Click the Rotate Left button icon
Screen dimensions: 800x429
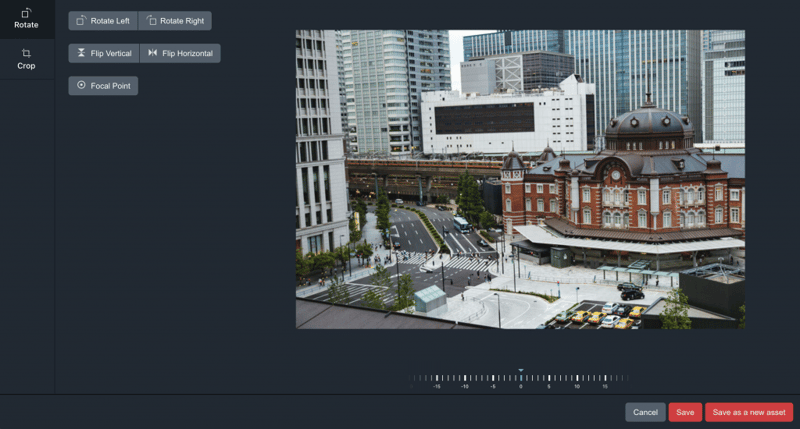[81, 20]
